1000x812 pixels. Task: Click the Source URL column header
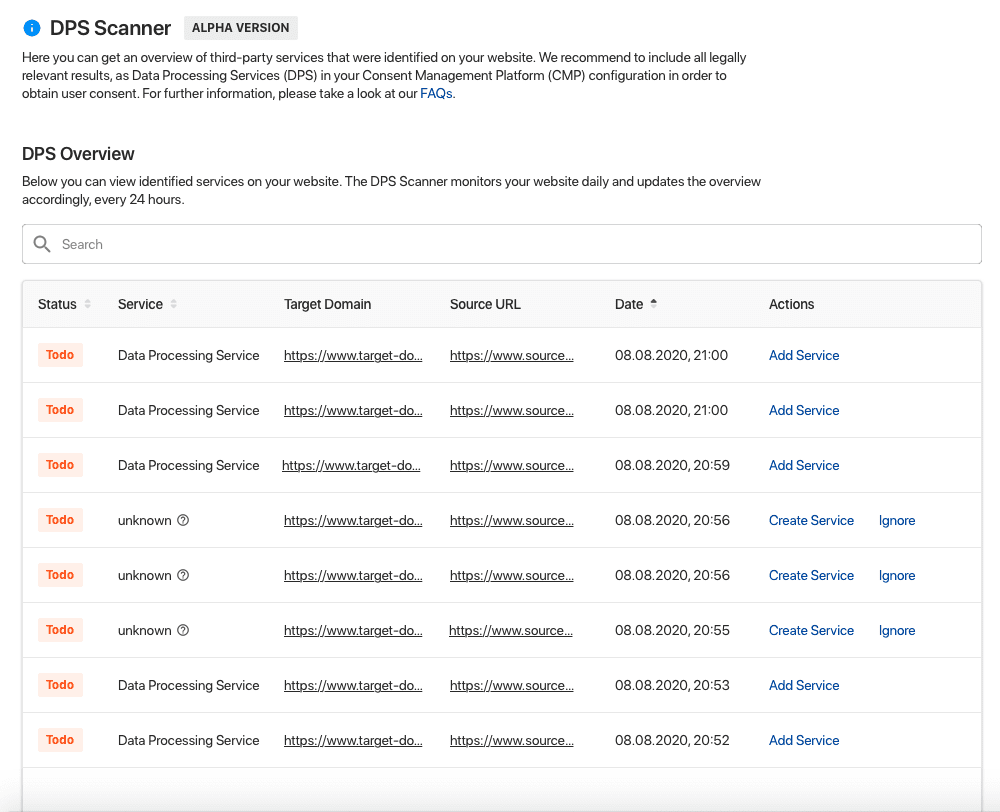[x=485, y=304]
